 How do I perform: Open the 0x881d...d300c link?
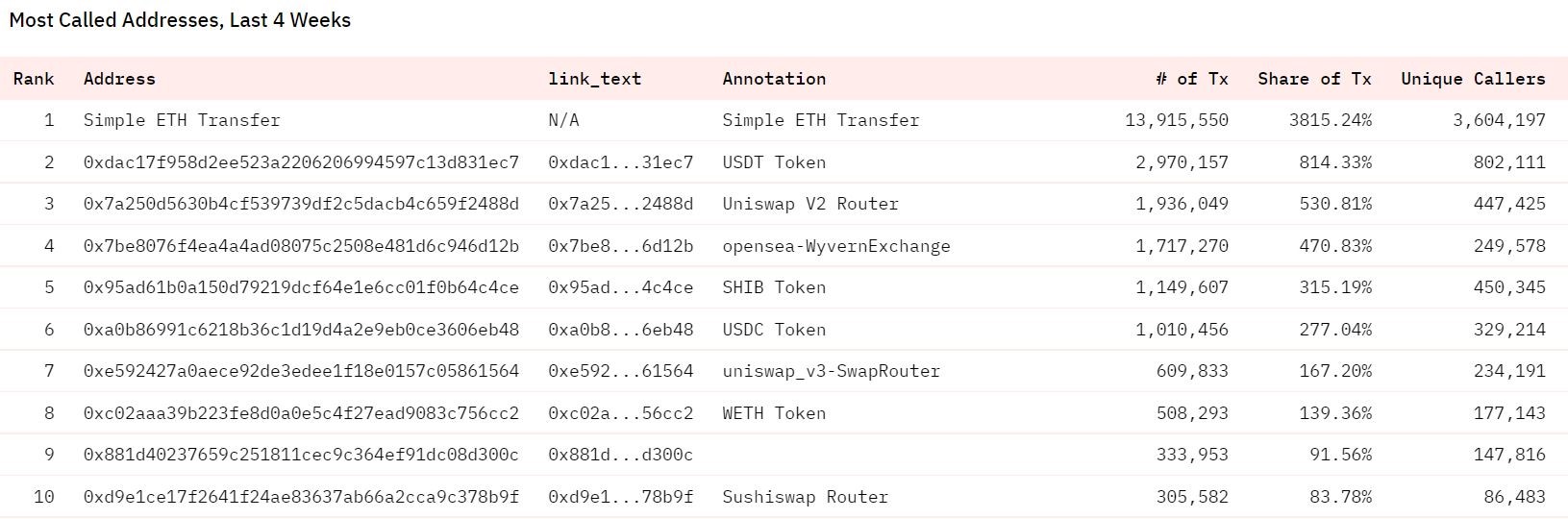[x=620, y=455]
